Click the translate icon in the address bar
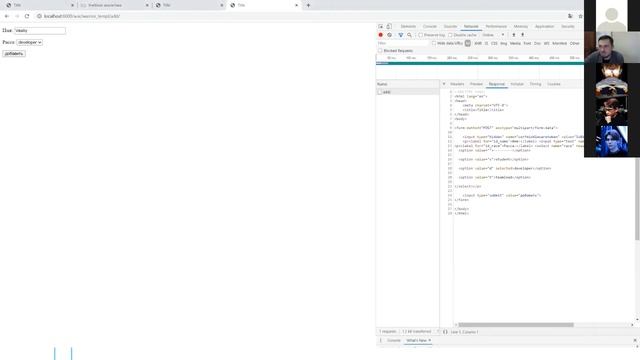This screenshot has width=640, height=360. tap(570, 16)
